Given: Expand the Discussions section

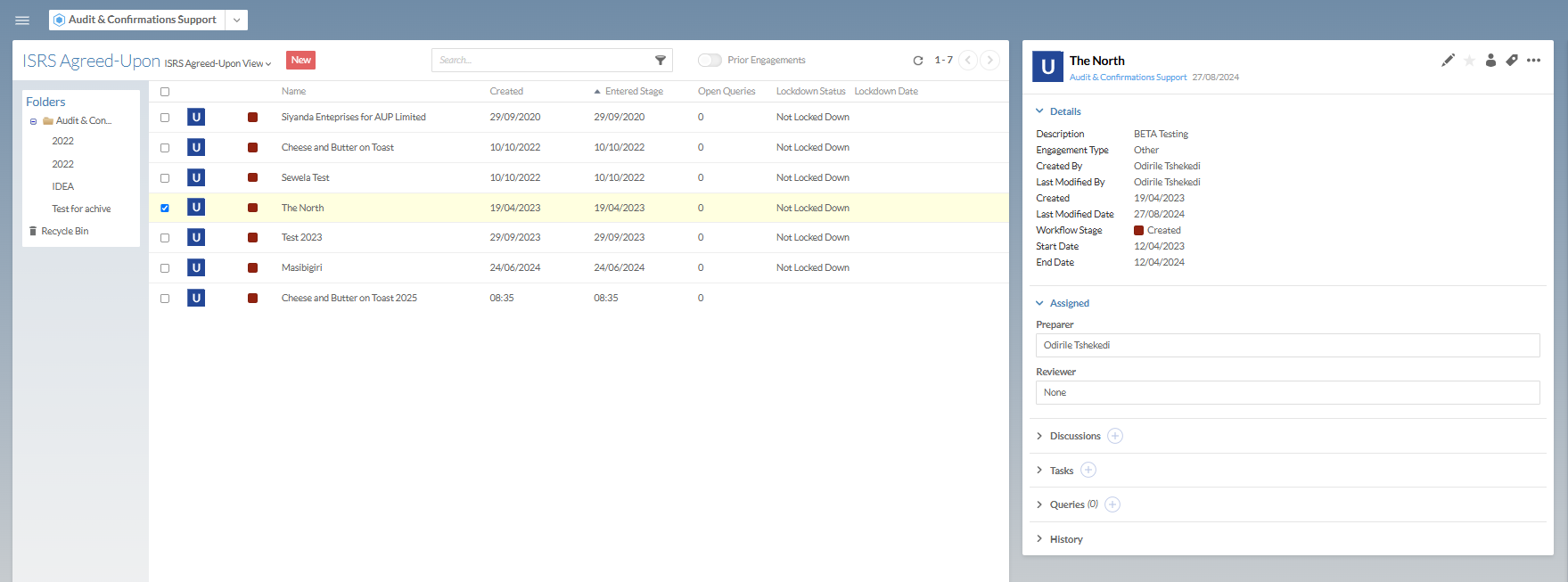Looking at the screenshot, I should [x=1039, y=436].
